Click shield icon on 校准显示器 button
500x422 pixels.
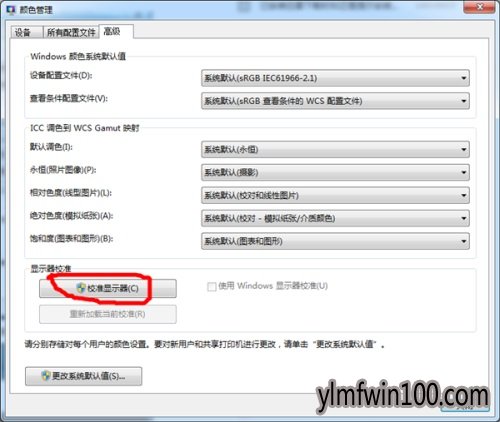[81, 288]
